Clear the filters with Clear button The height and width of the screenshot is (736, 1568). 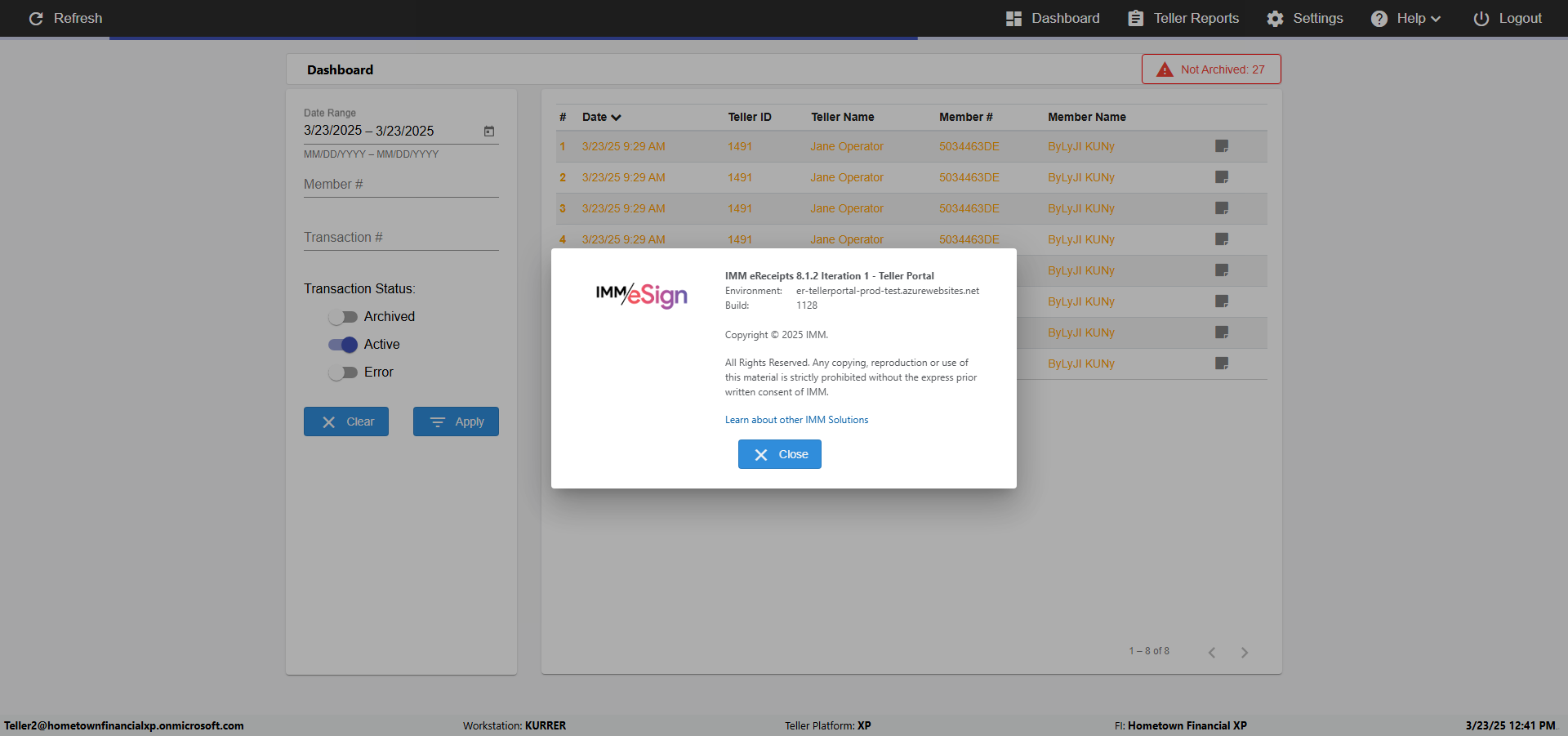tap(346, 422)
